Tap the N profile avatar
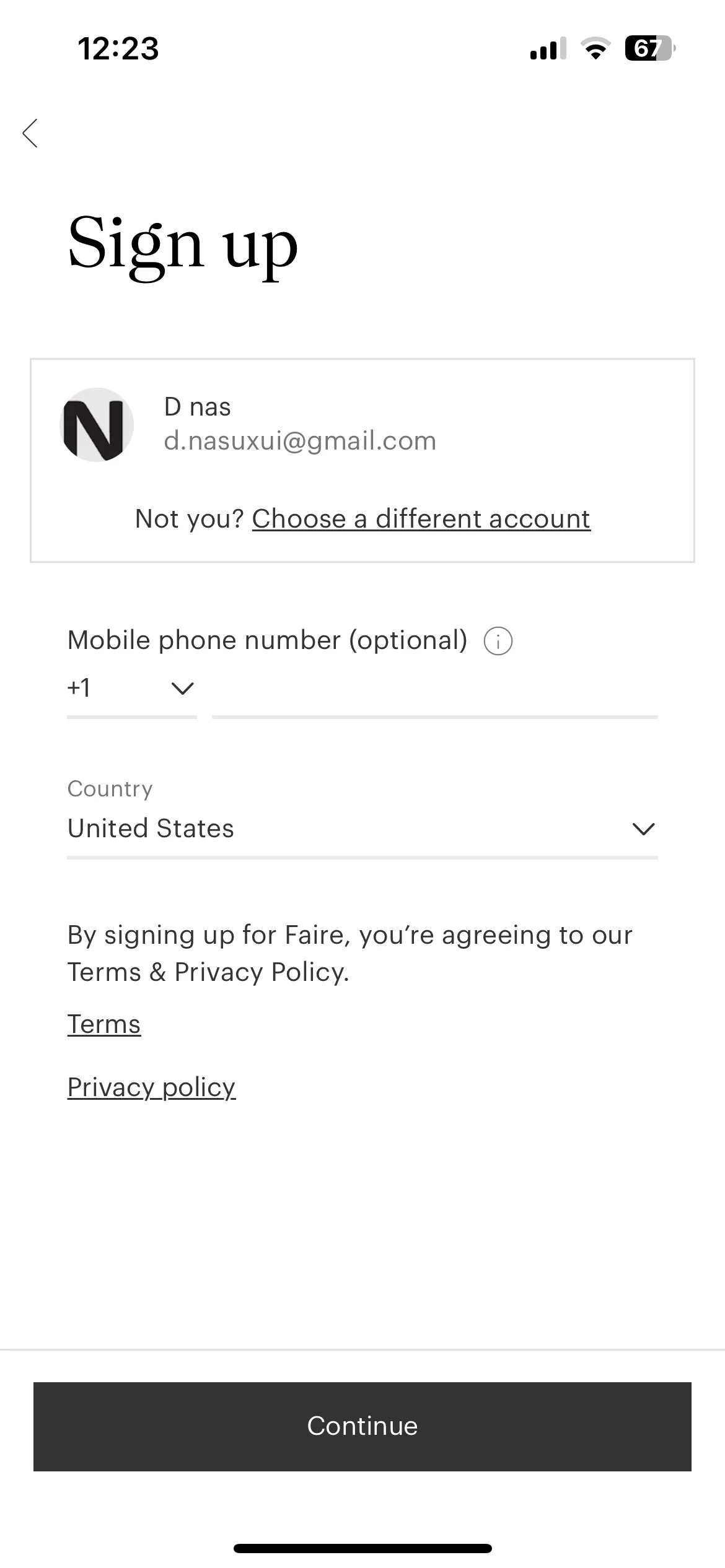 tap(97, 425)
